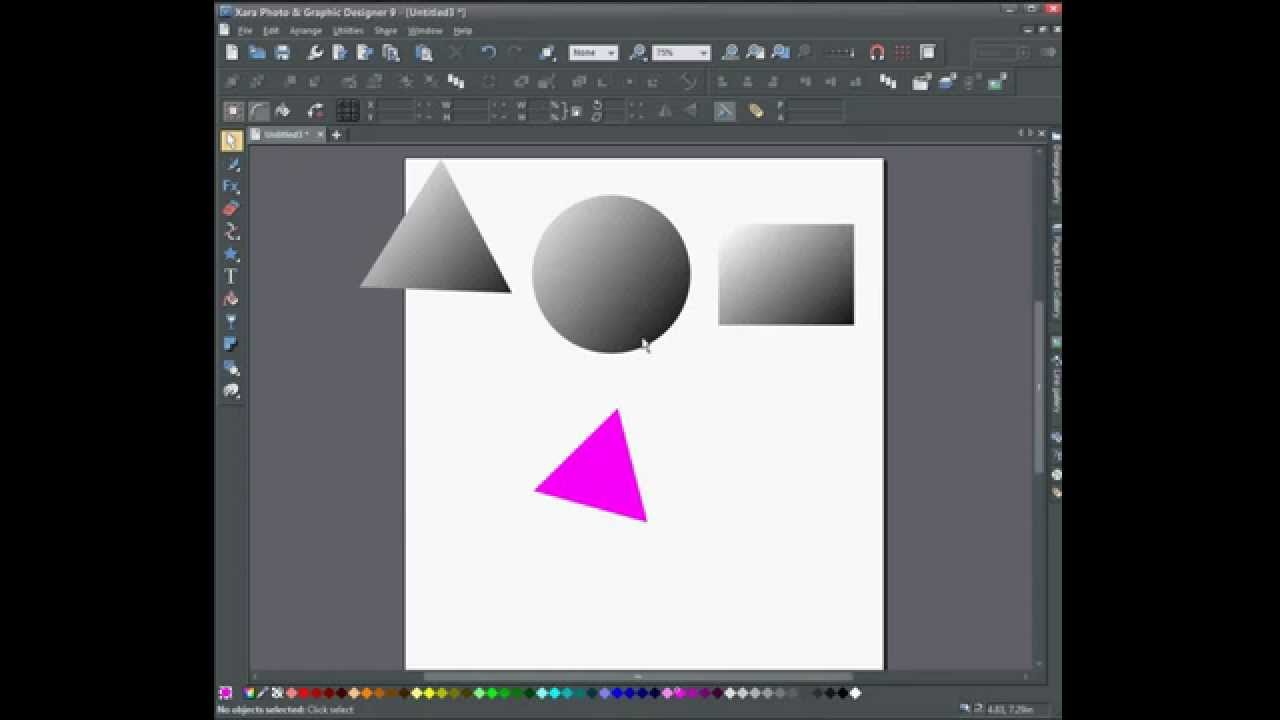Pick the white swatch at palette end
The image size is (1280, 720).
[x=855, y=693]
